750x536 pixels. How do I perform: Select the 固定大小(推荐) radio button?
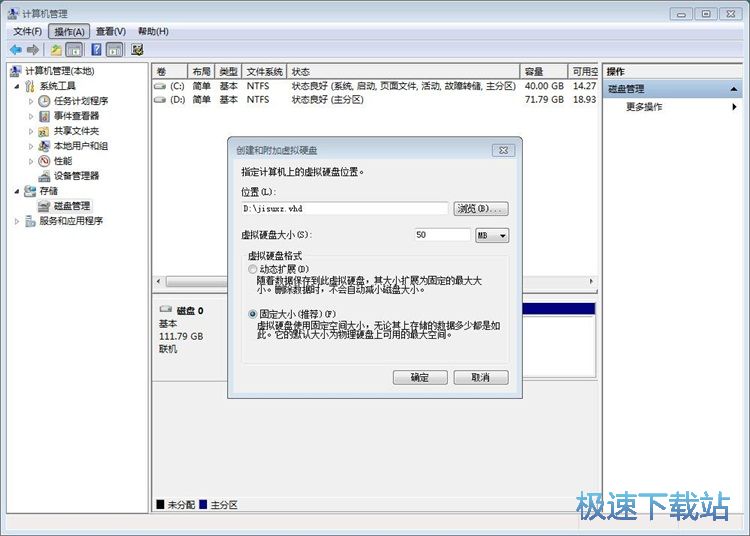(x=253, y=314)
